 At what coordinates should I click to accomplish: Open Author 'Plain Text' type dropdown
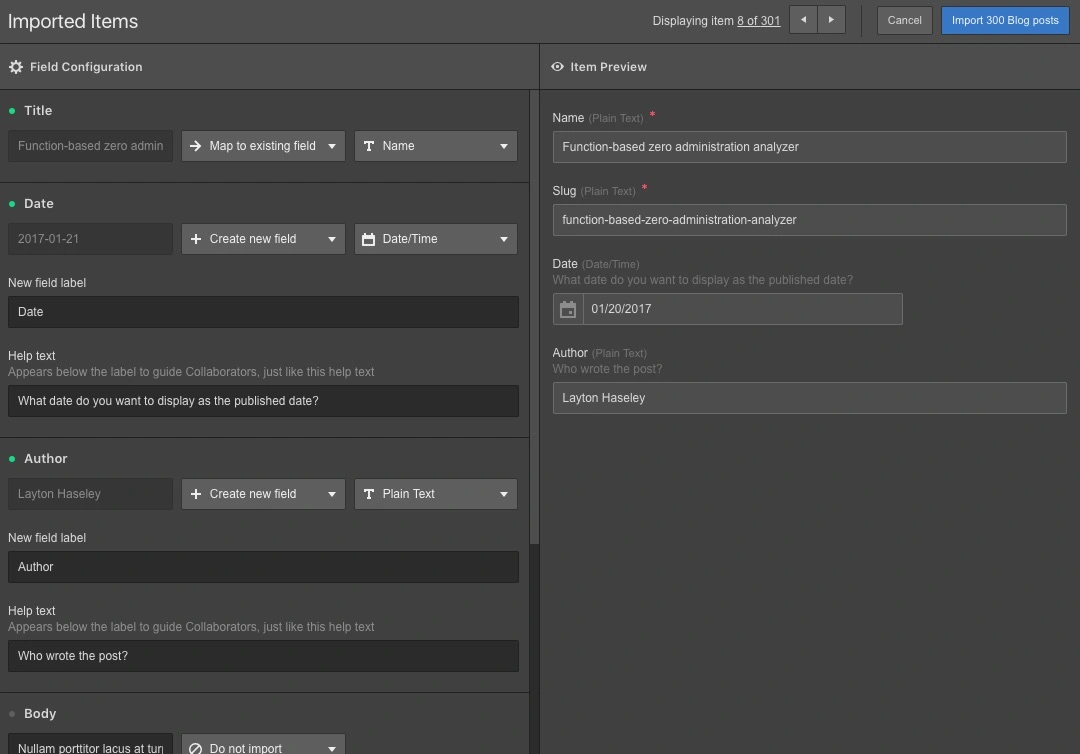pos(436,494)
